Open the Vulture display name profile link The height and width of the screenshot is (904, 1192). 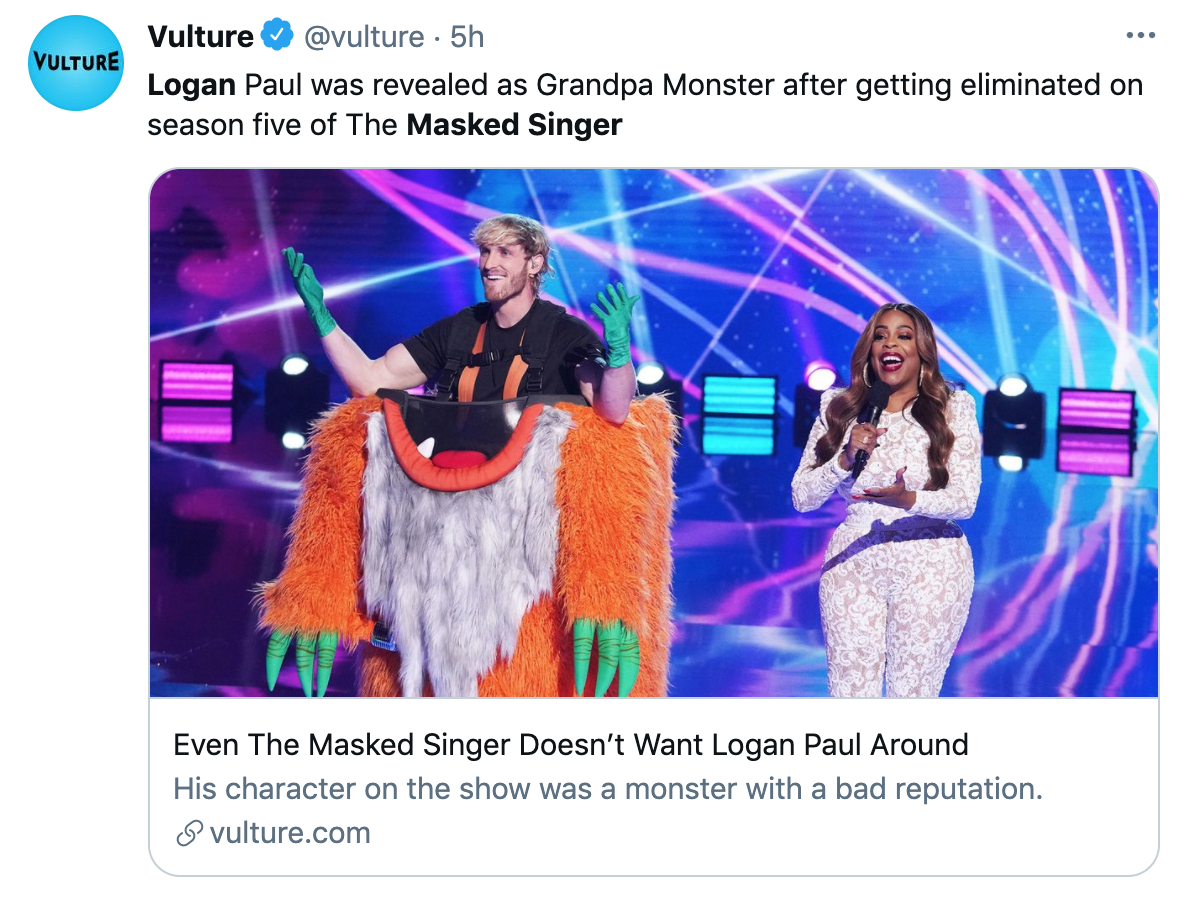coord(200,37)
